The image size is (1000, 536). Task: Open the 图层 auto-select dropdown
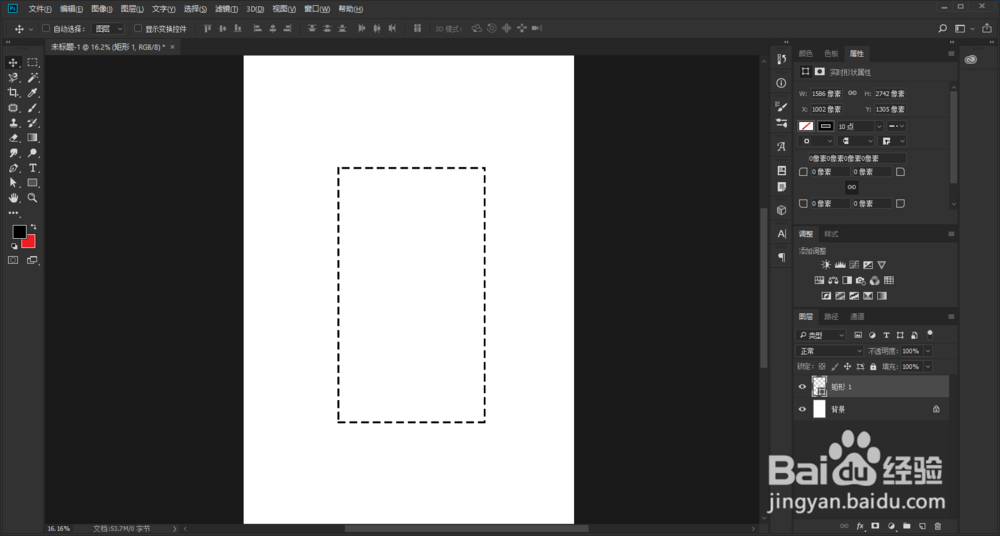108,29
